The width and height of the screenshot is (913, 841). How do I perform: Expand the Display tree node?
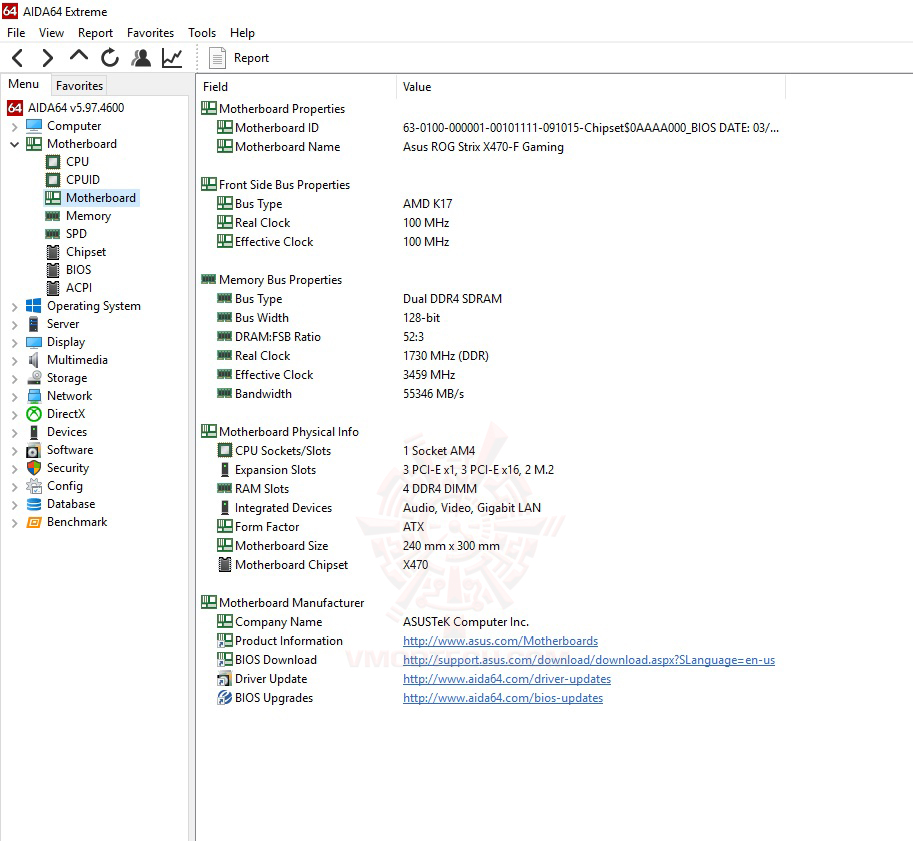(15, 342)
